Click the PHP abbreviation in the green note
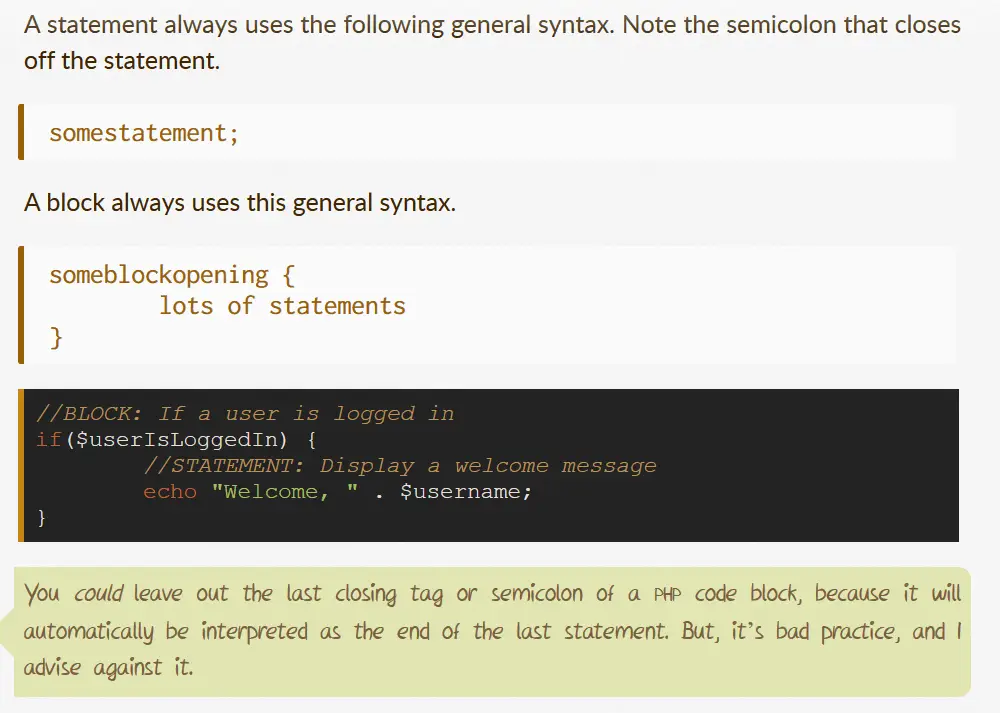 (667, 594)
